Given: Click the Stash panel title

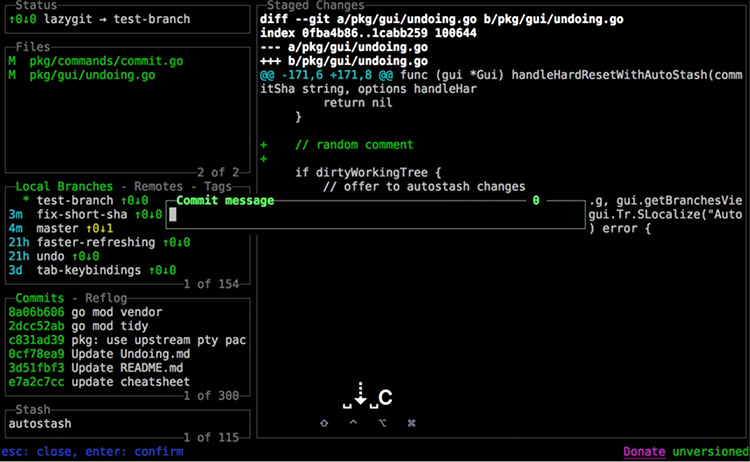Looking at the screenshot, I should click(33, 410).
